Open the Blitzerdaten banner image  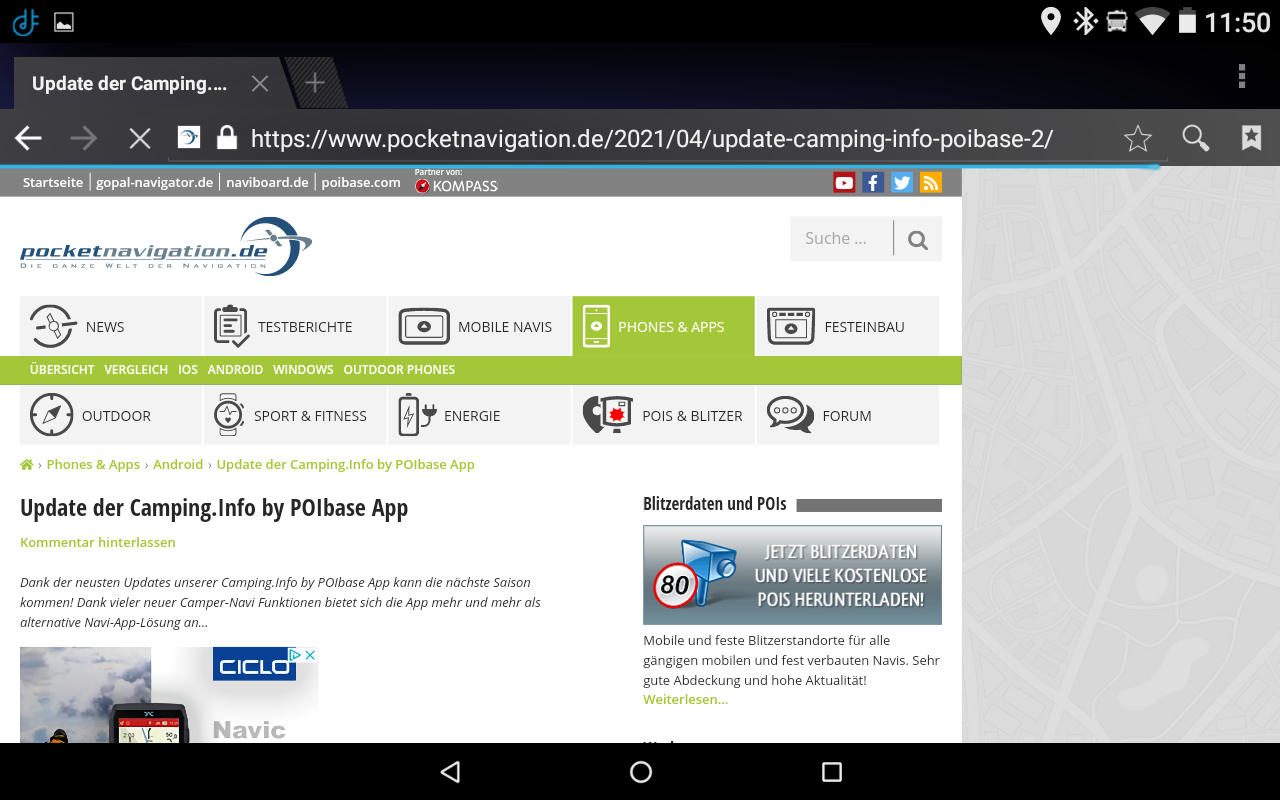[x=792, y=575]
